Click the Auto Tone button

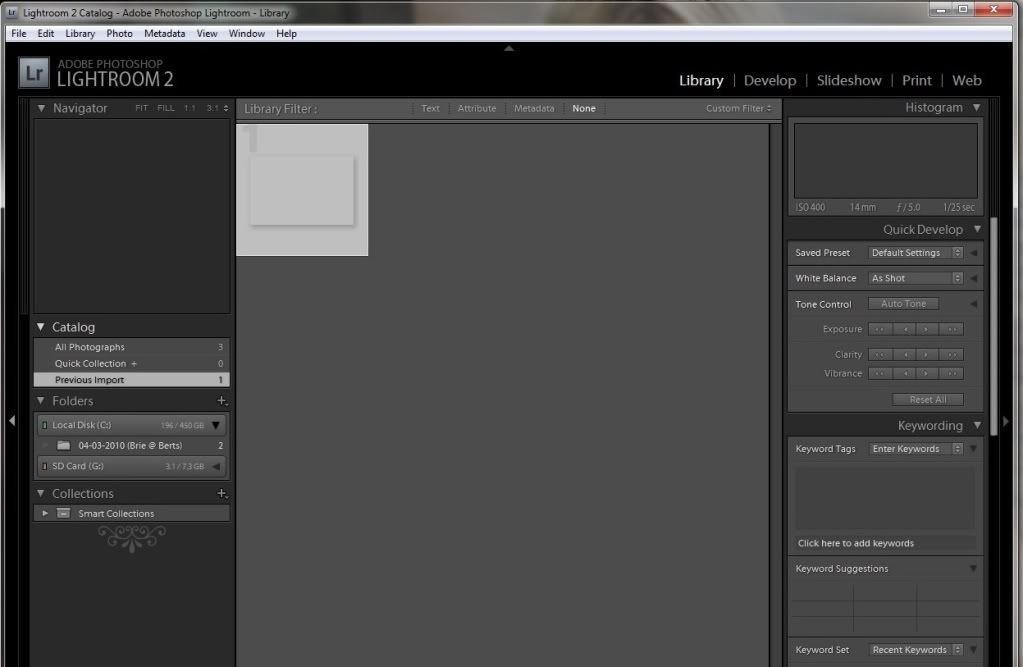coord(903,303)
